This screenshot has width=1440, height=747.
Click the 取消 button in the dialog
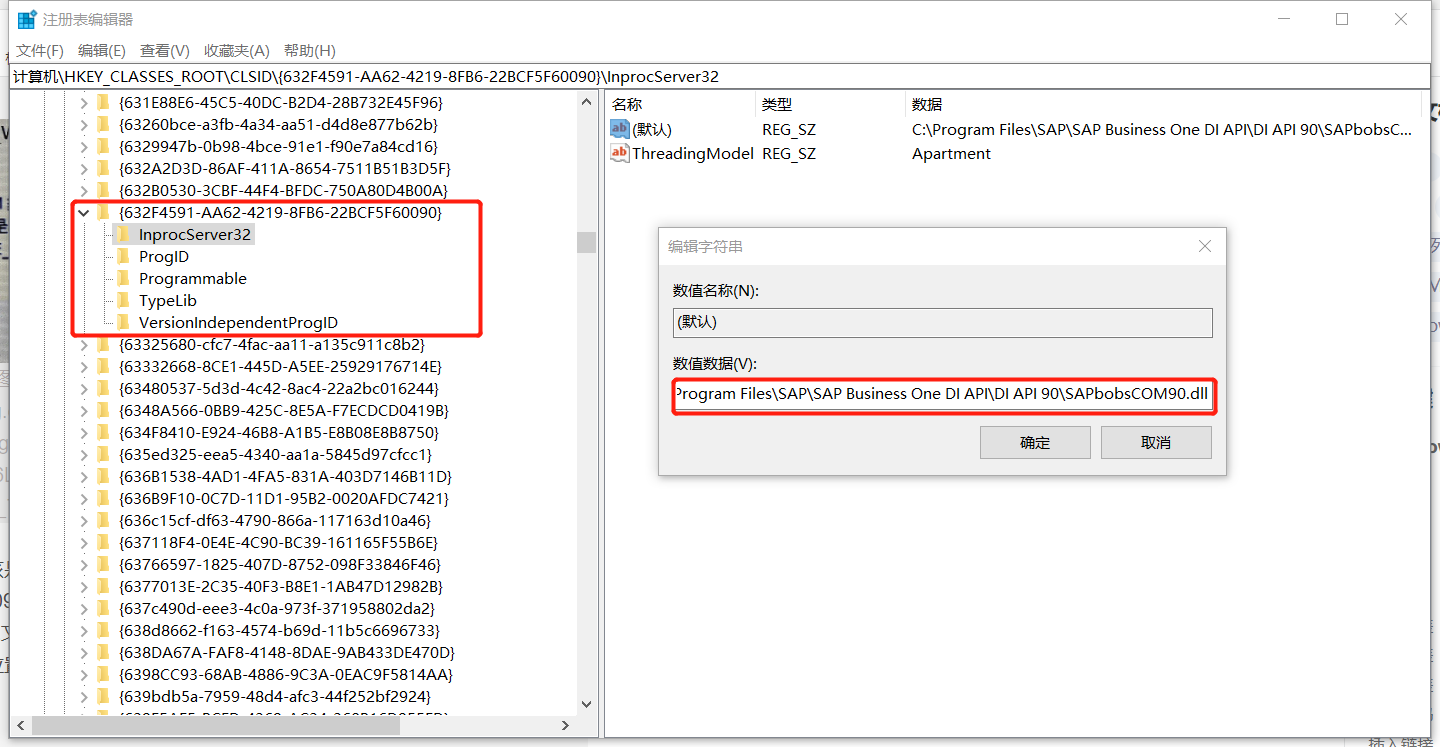[x=1156, y=442]
